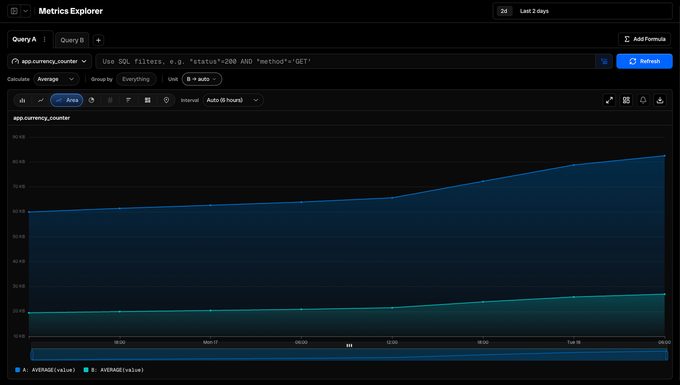Screen dimensions: 680x385
Task: Click the Metrics Explorer page title
Action: (x=71, y=11)
